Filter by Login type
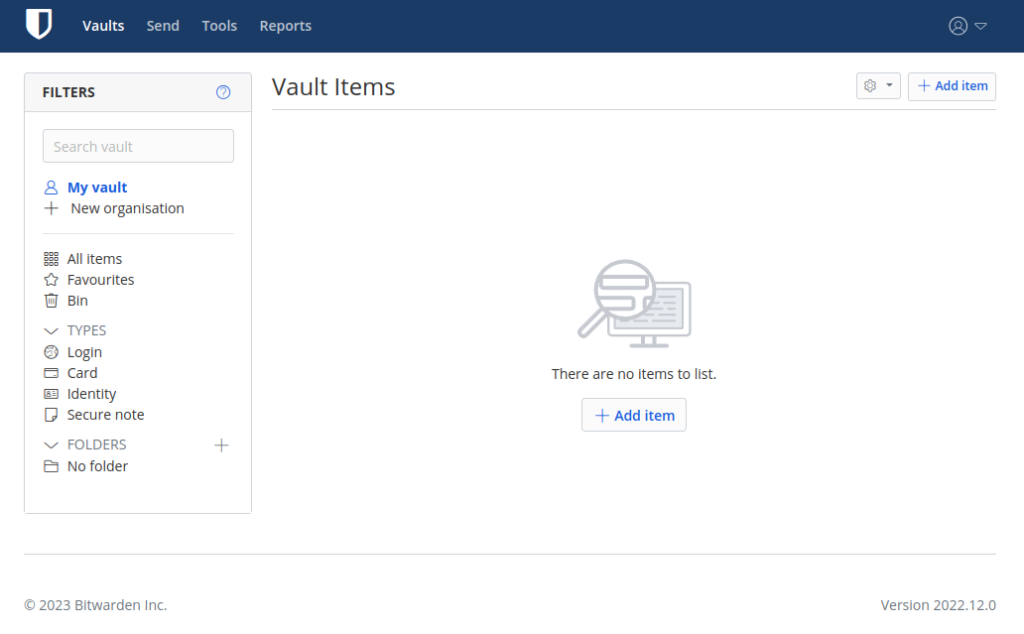This screenshot has height=634, width=1024. click(x=84, y=352)
